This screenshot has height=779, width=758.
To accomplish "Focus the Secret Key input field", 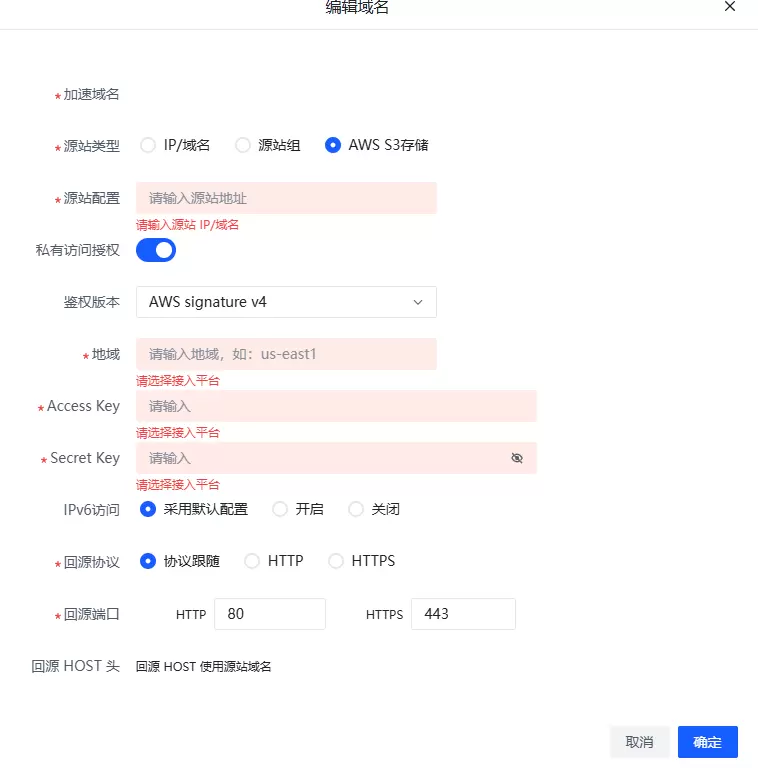I will pyautogui.click(x=336, y=458).
